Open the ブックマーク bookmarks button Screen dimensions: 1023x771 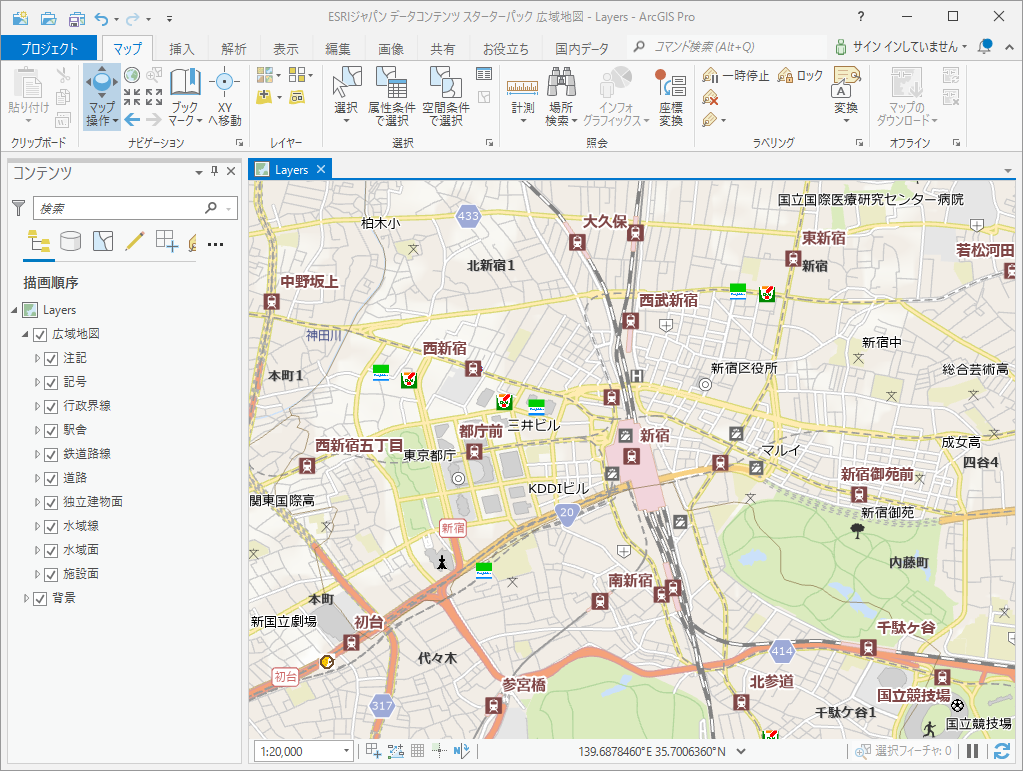coord(185,96)
